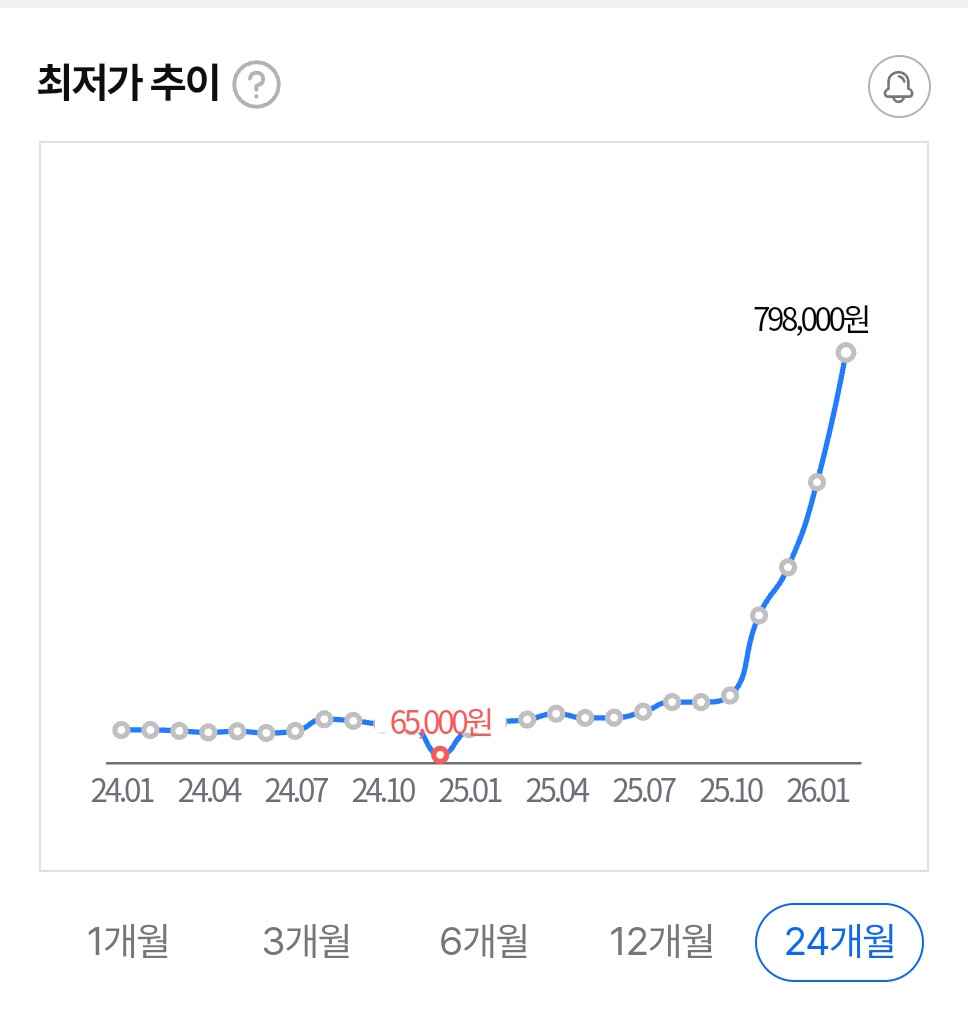Click the 798,000원 highest price data point
Viewport: 968px width, 1025px height.
(846, 352)
